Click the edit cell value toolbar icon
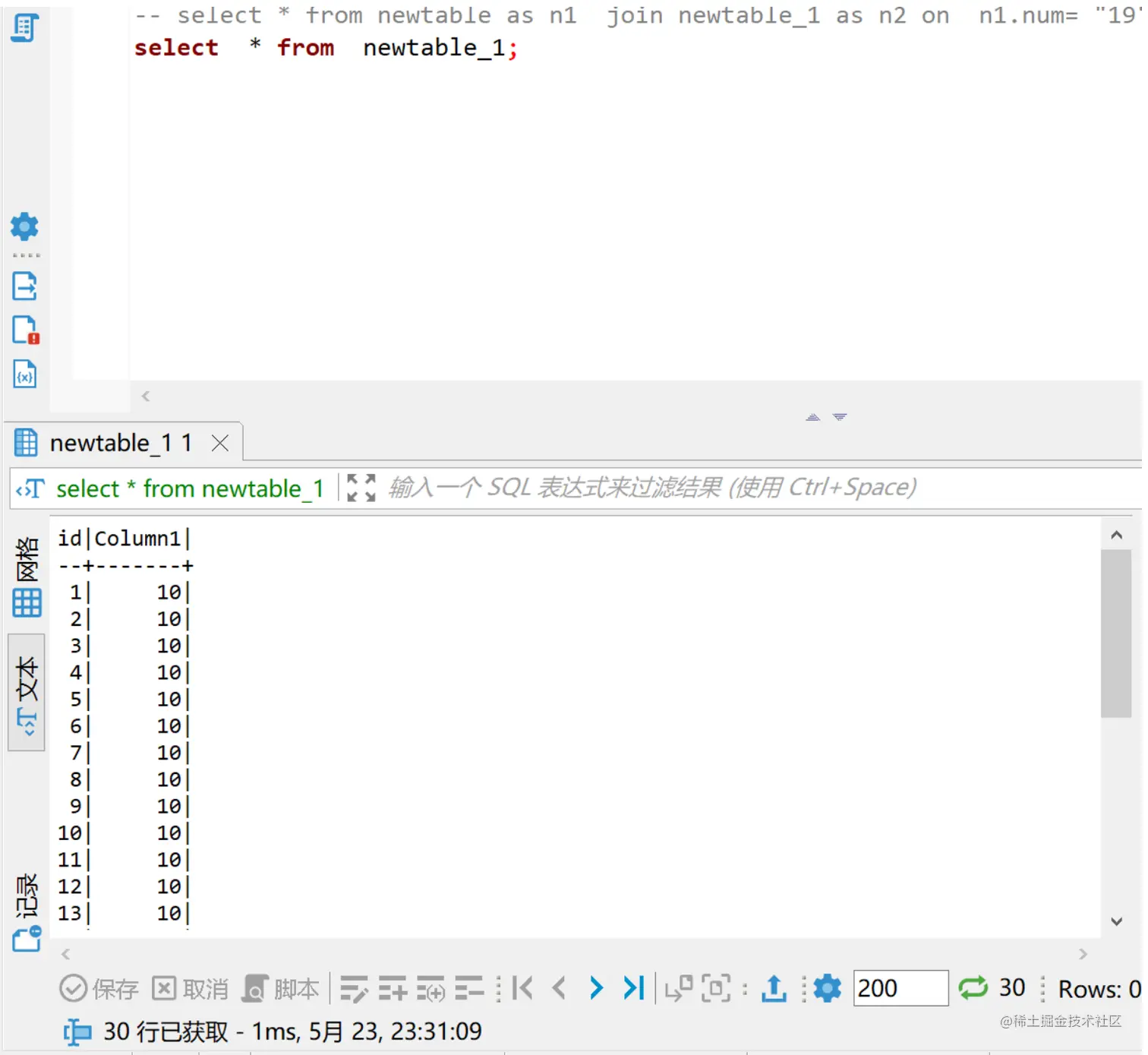 click(x=354, y=989)
